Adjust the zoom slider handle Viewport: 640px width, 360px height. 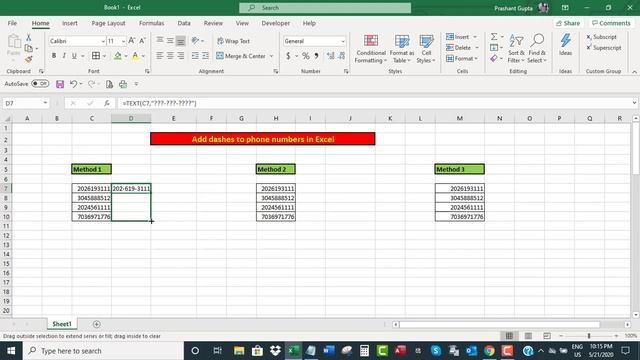point(589,336)
